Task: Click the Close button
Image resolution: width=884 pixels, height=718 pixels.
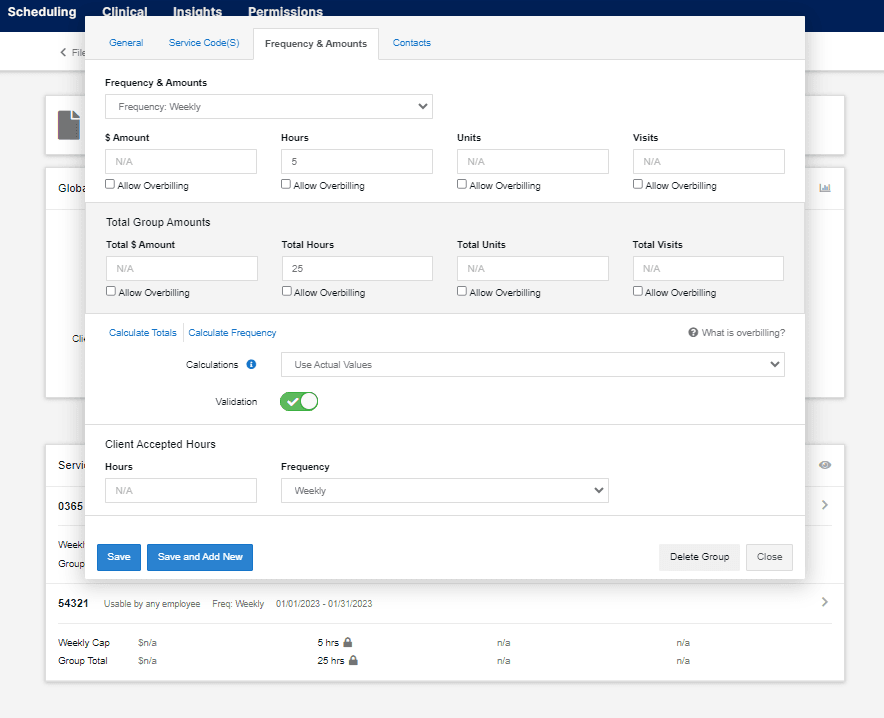Action: tap(769, 557)
